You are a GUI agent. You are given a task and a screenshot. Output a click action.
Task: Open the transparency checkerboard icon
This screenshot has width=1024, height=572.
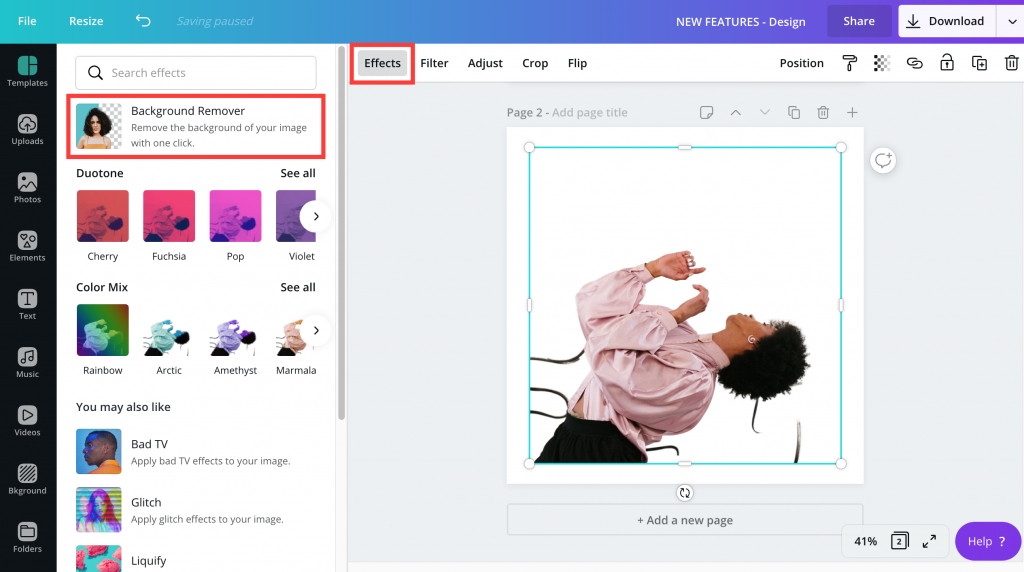coord(881,63)
